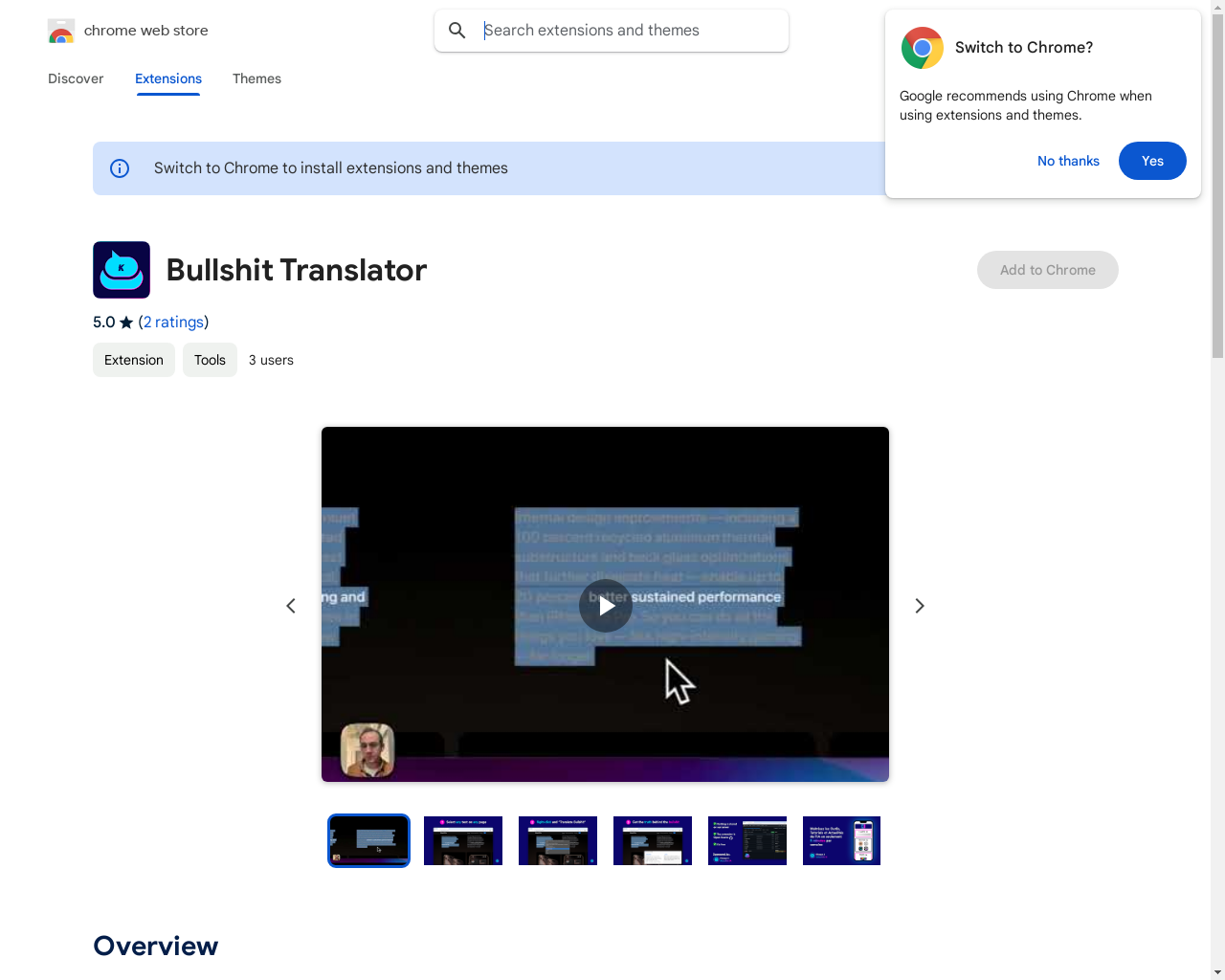Image resolution: width=1225 pixels, height=980 pixels.
Task: Click the Chrome Web Store logo
Action: pos(61,31)
